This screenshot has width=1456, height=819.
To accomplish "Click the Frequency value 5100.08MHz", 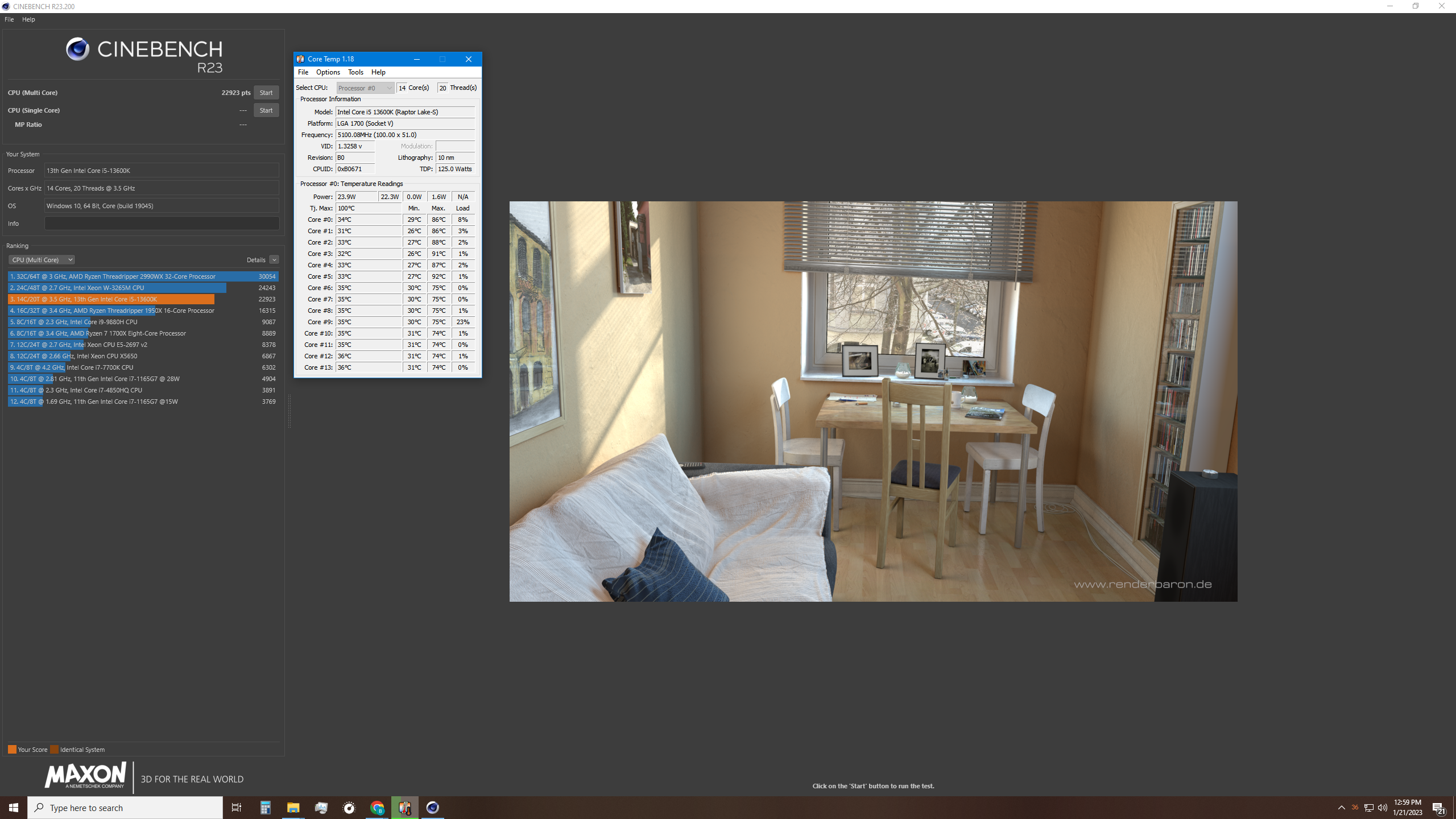I will click(405, 135).
